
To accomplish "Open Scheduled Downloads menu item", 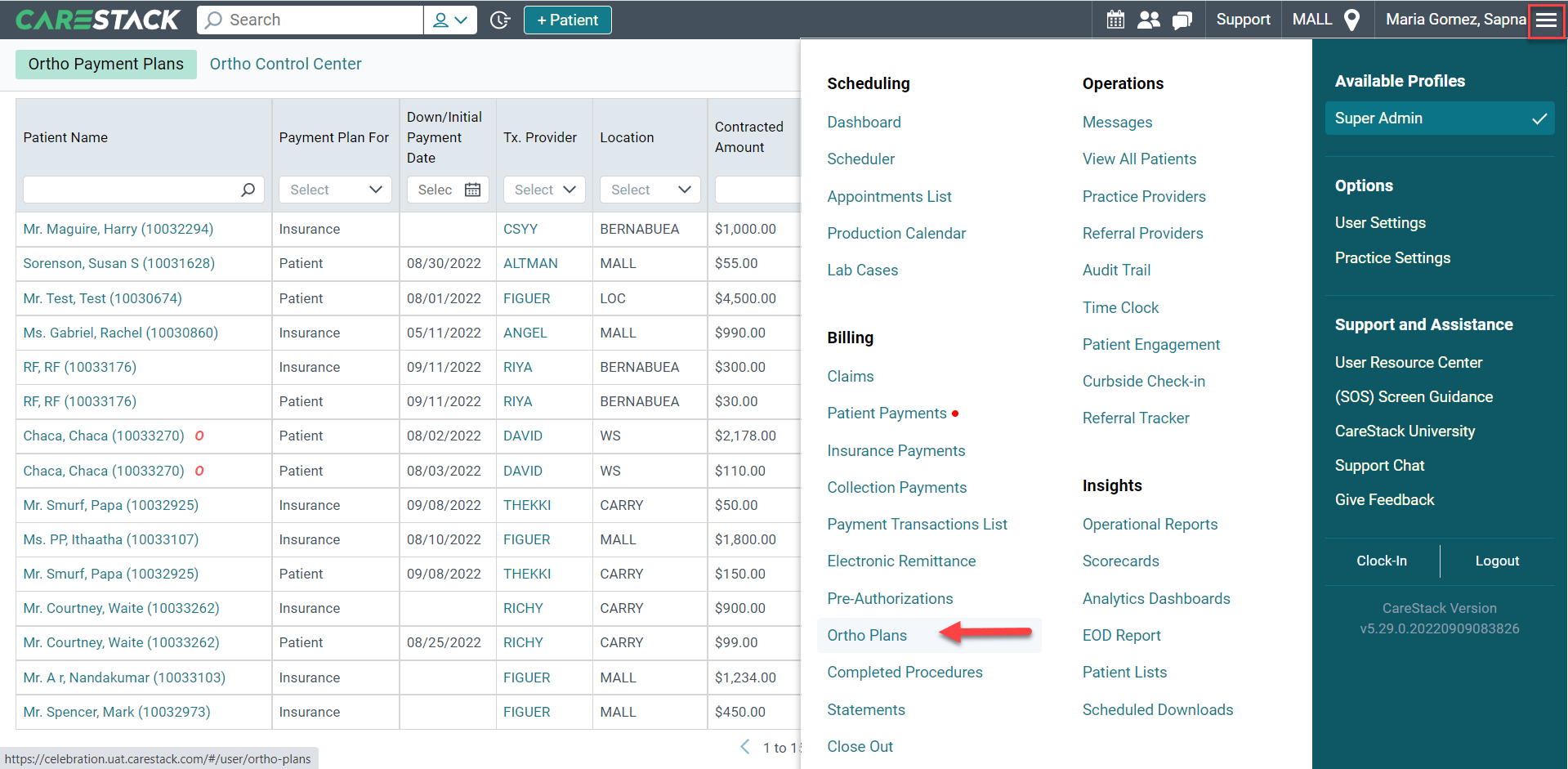I will pyautogui.click(x=1158, y=709).
